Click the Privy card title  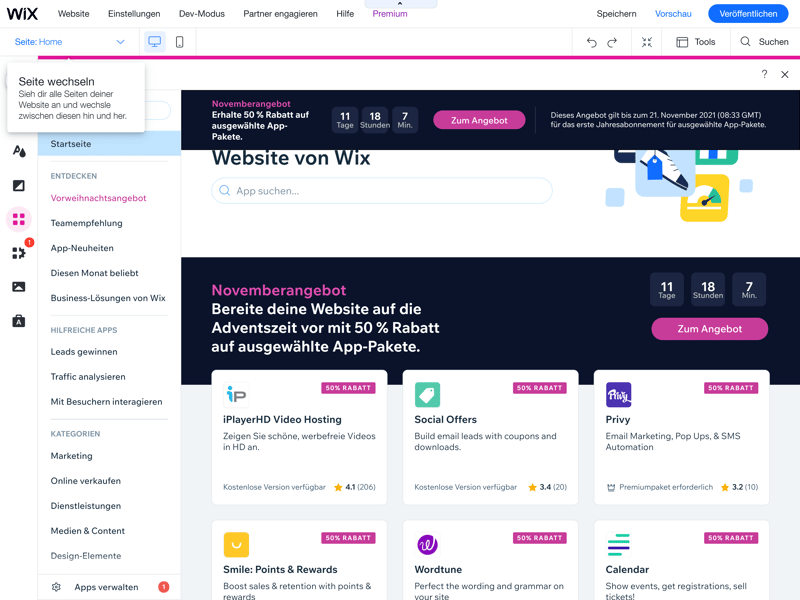point(618,419)
